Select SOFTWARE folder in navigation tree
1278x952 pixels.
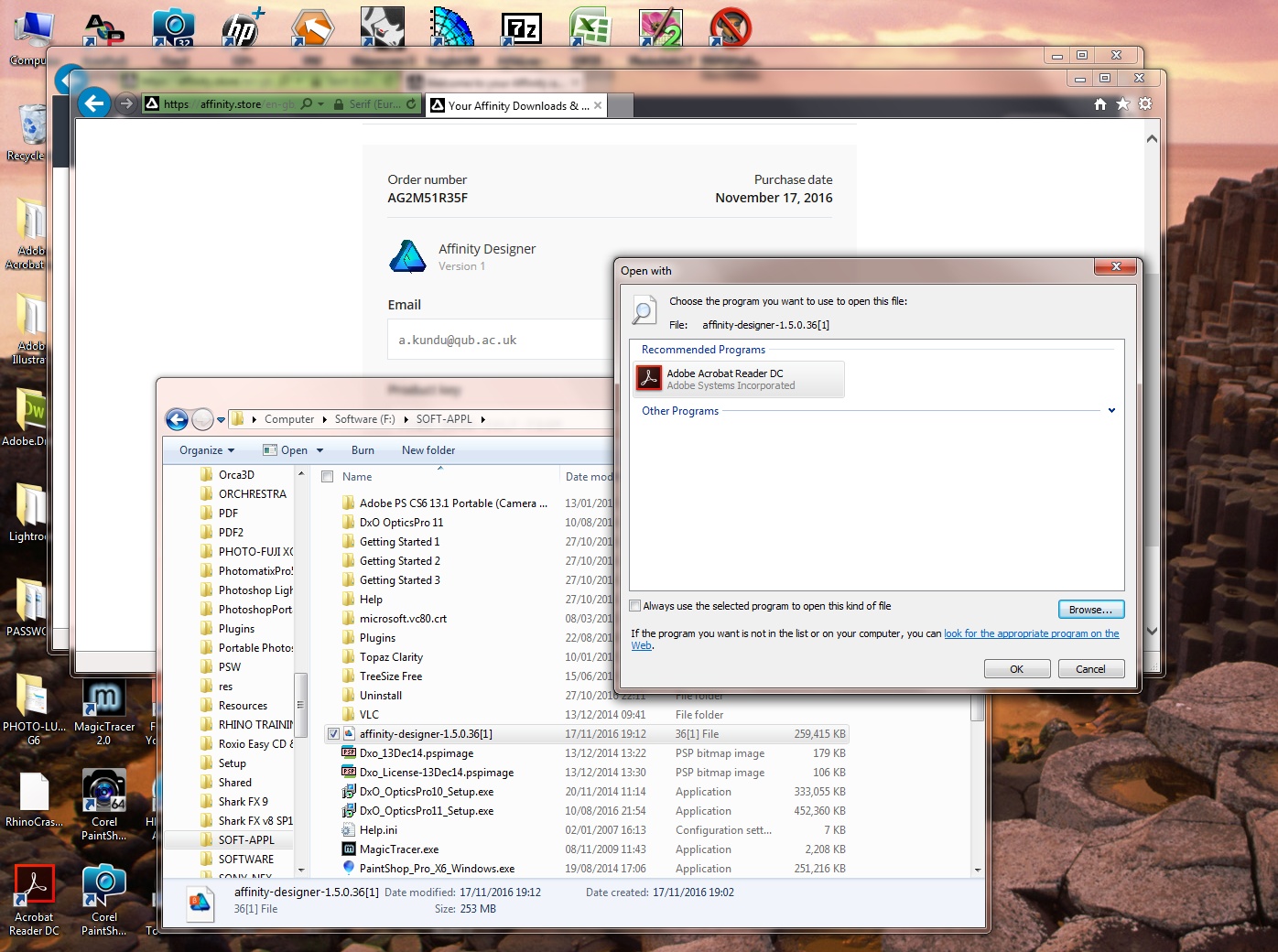(245, 860)
